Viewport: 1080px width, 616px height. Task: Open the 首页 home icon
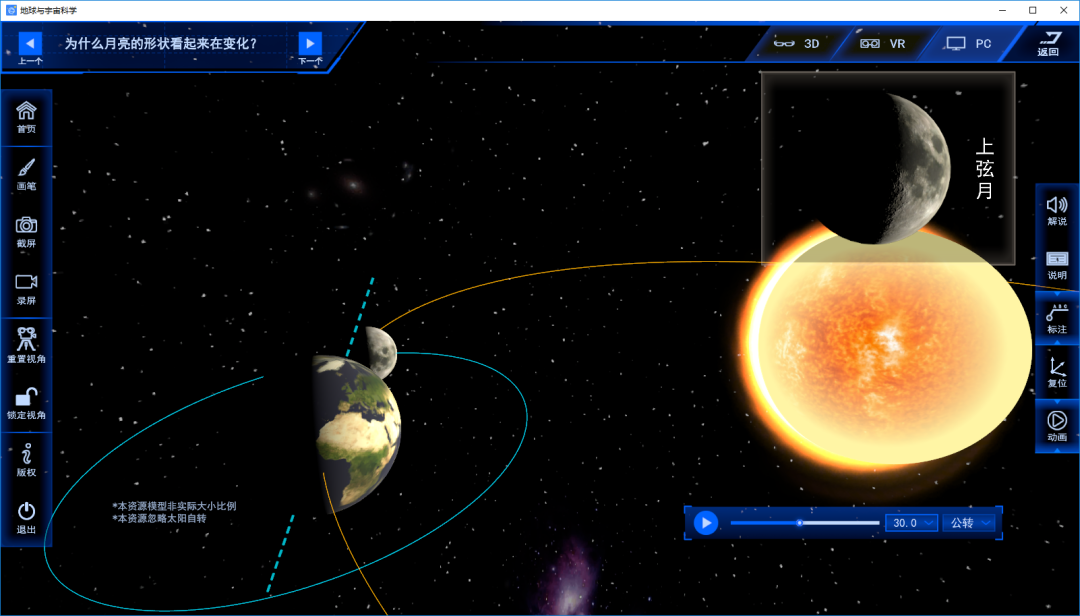pyautogui.click(x=26, y=117)
